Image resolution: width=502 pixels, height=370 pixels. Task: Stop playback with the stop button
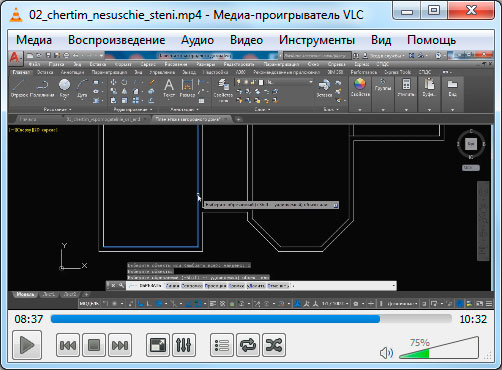click(94, 345)
